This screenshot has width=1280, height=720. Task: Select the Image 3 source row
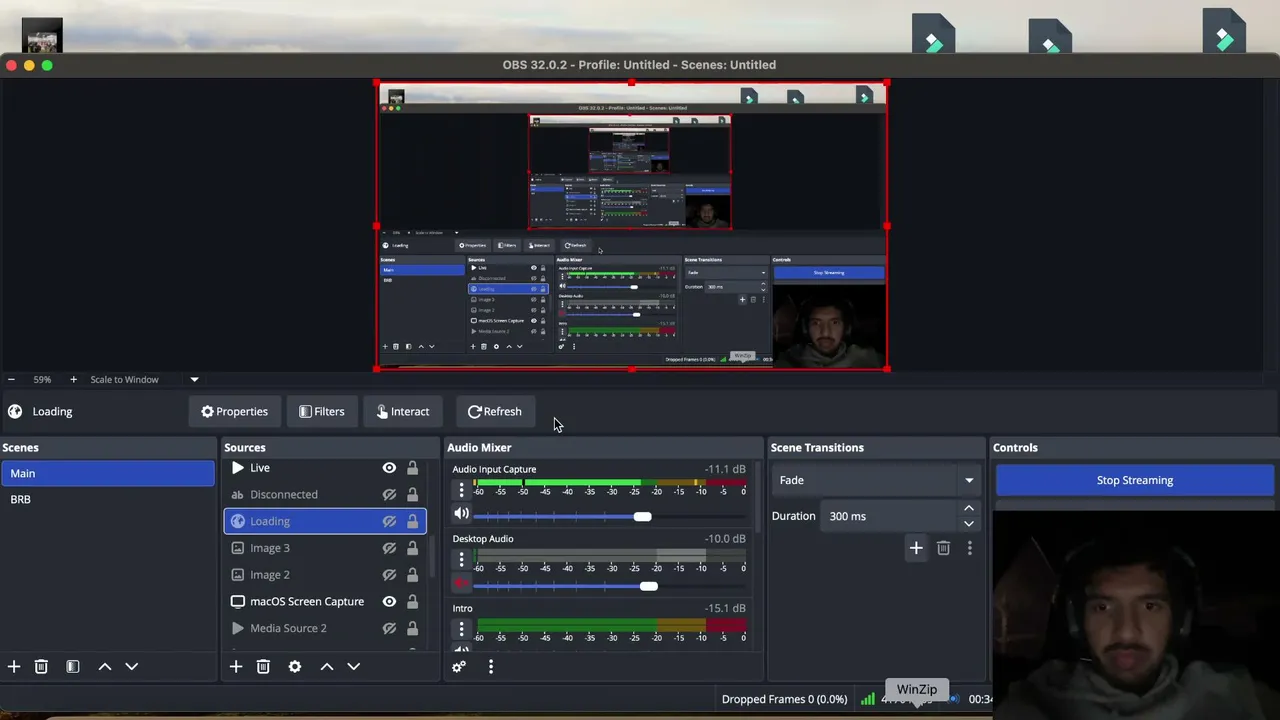click(325, 548)
